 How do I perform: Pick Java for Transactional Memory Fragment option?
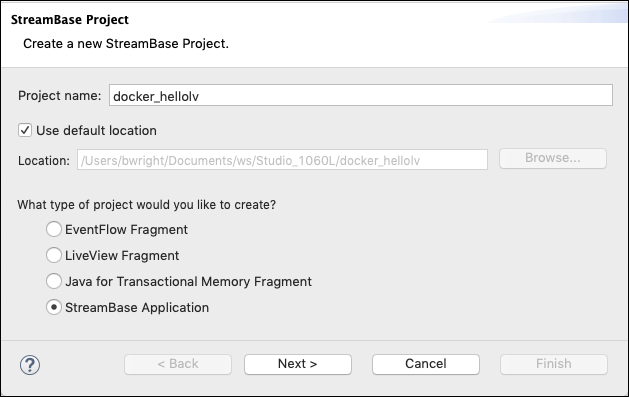54,282
